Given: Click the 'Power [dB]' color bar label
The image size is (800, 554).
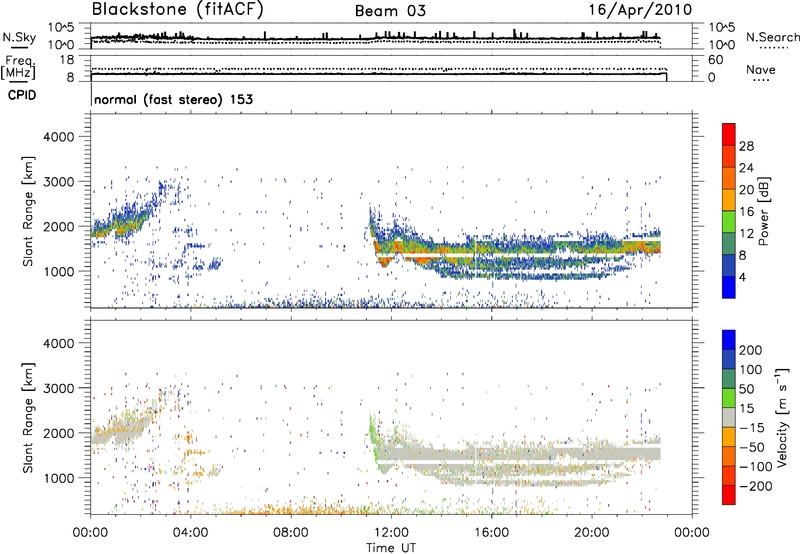Looking at the screenshot, I should click(763, 211).
